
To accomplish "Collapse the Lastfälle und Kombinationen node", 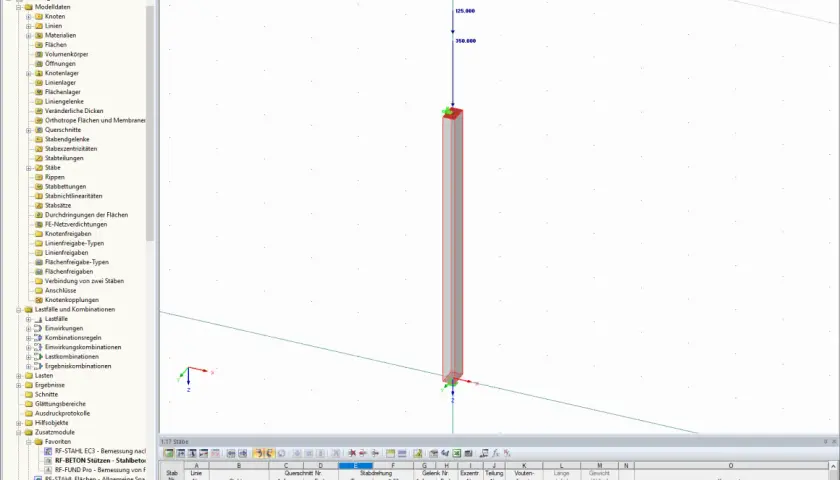I will pyautogui.click(x=19, y=310).
